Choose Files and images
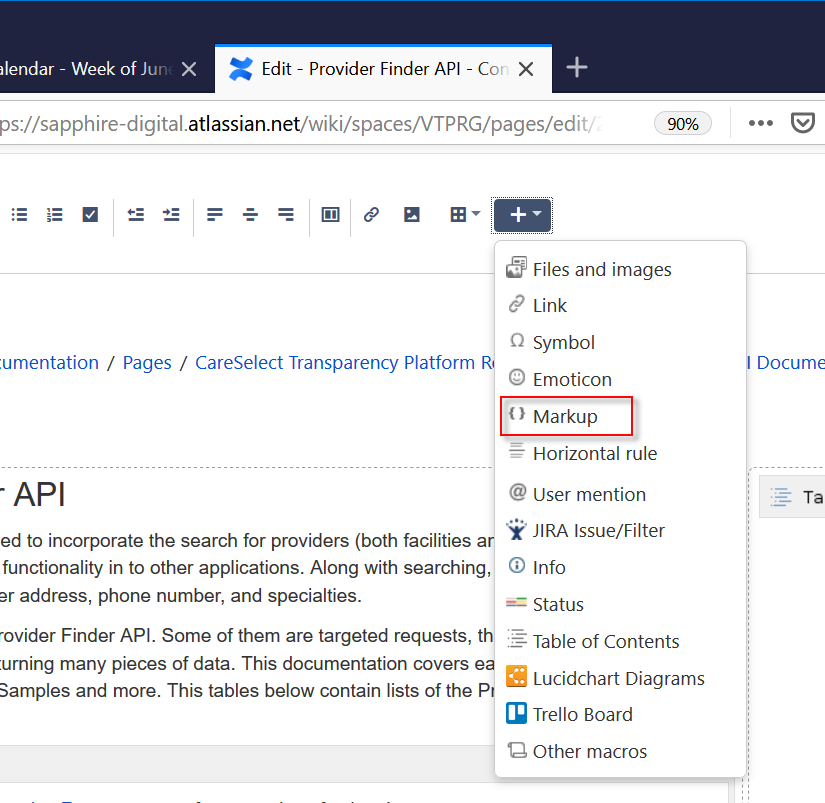The width and height of the screenshot is (825, 803). [620, 269]
